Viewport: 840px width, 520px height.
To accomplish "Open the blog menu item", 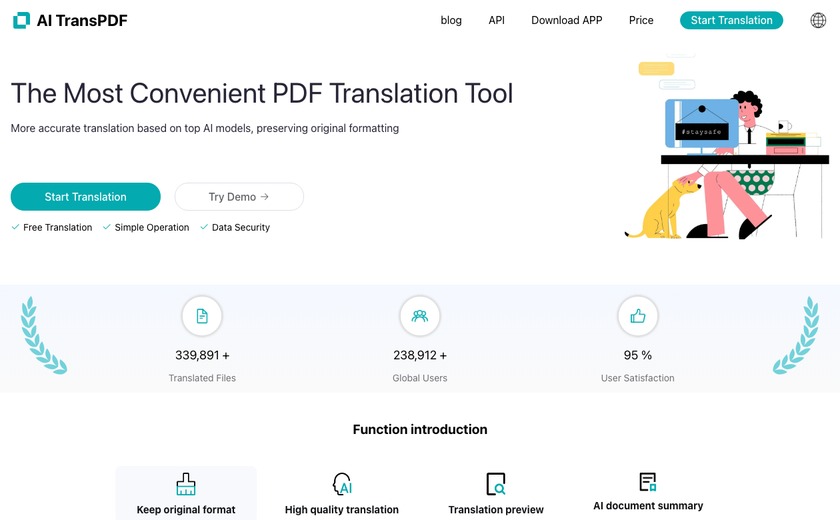I will click(x=451, y=20).
